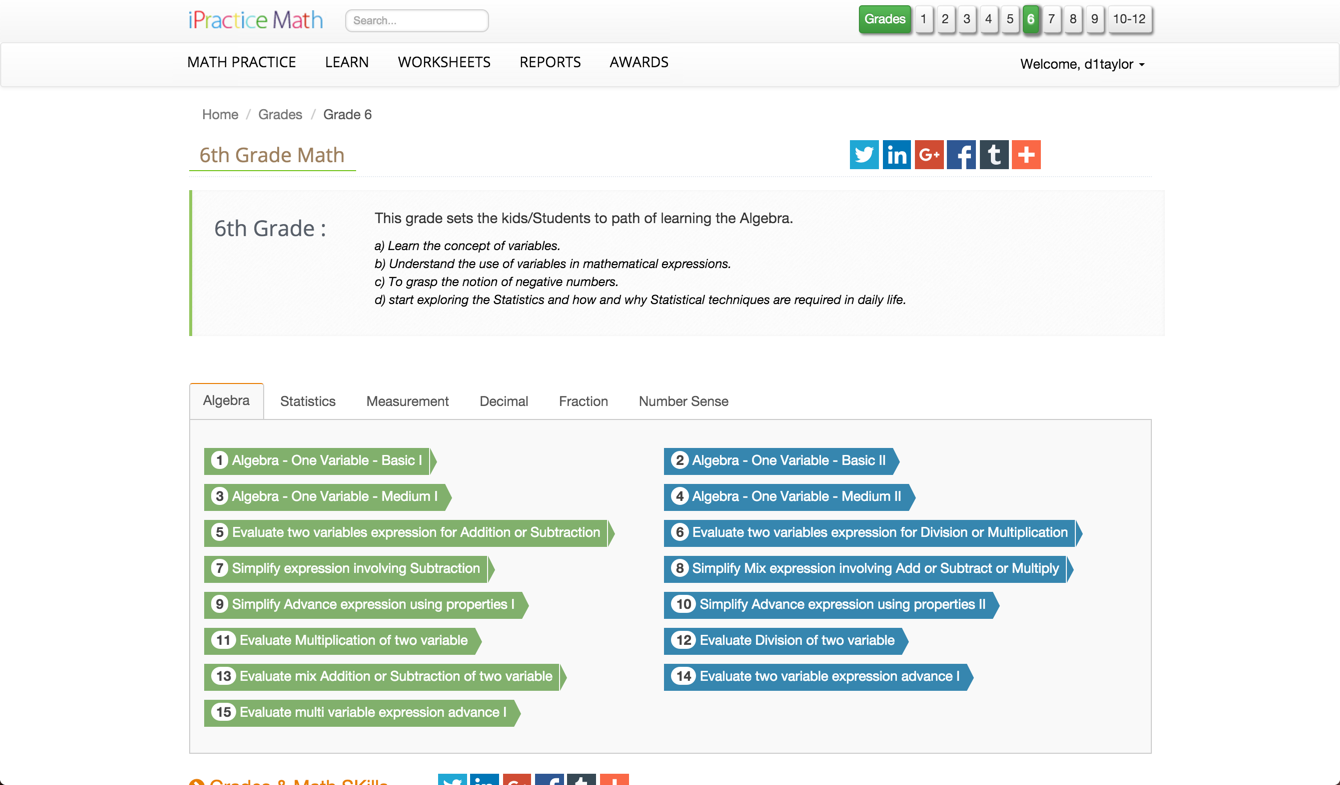Select Grade 9 from the grade buttons
Image resolution: width=1340 pixels, height=785 pixels.
click(x=1094, y=19)
